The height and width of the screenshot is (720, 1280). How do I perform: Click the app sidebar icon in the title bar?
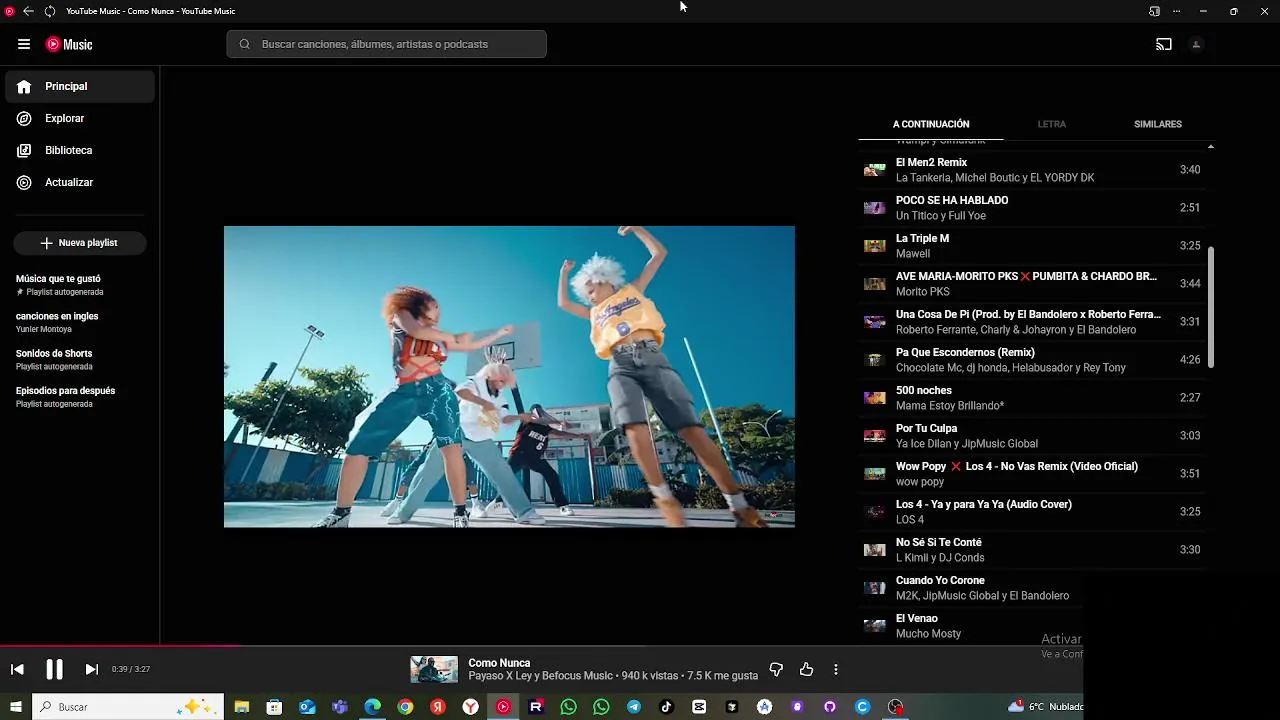[1154, 11]
